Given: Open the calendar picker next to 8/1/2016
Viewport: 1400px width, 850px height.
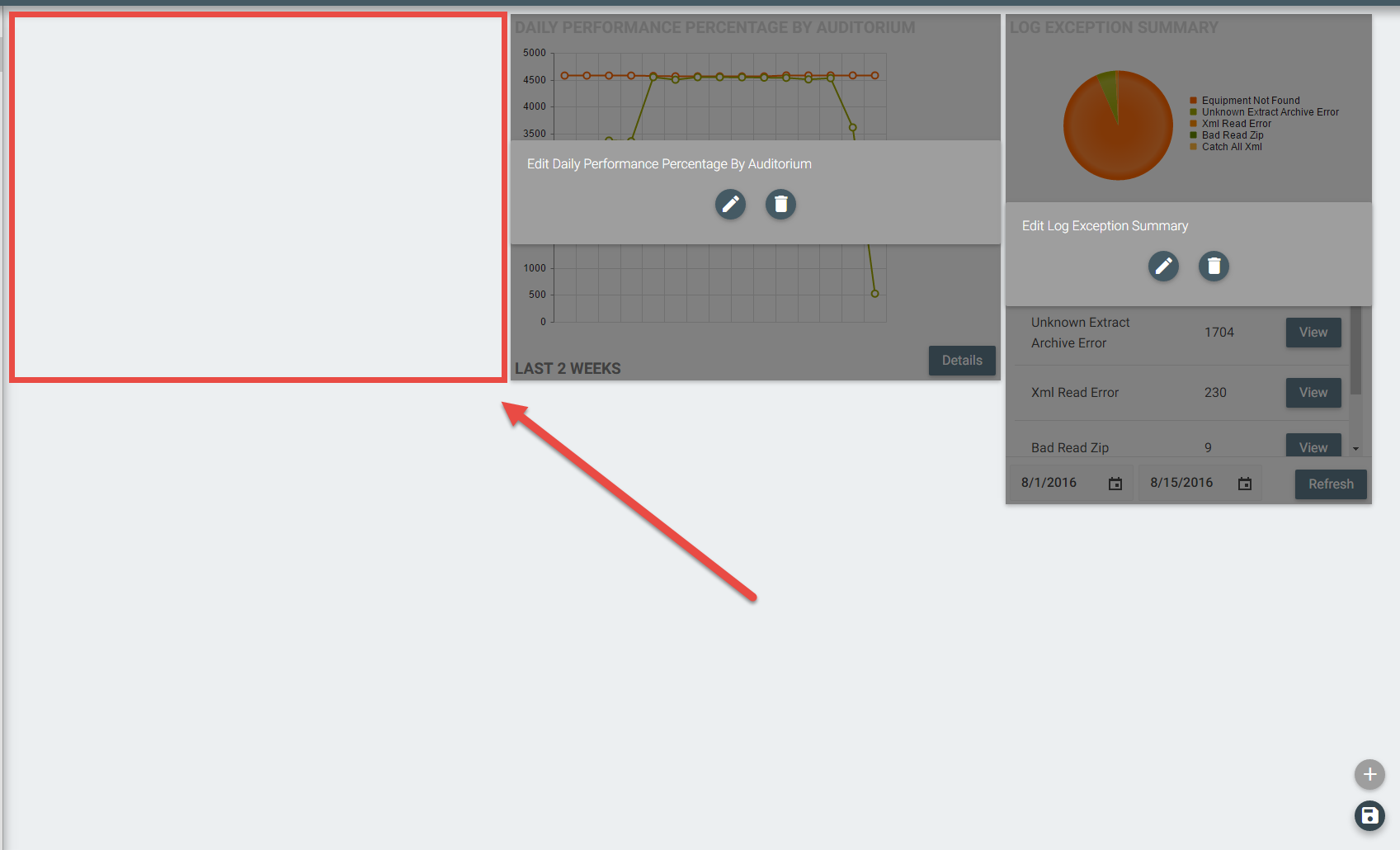Looking at the screenshot, I should (1115, 484).
